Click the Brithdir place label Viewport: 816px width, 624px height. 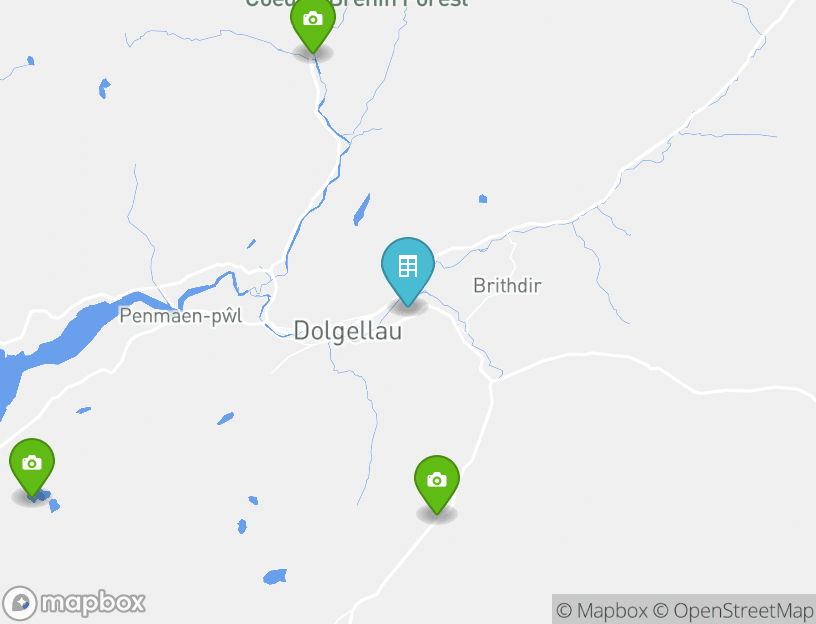(x=507, y=285)
